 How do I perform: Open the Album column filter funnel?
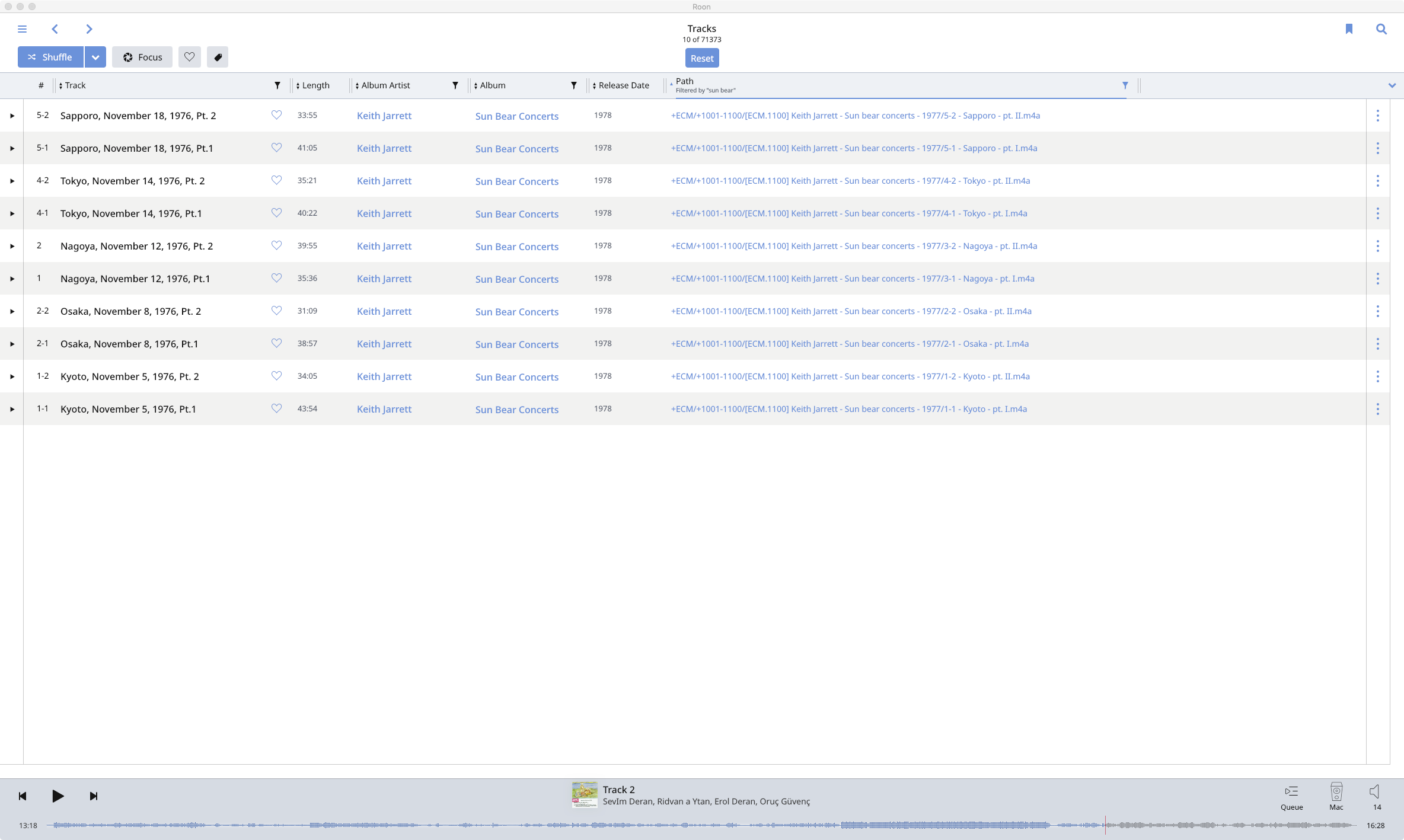point(574,85)
